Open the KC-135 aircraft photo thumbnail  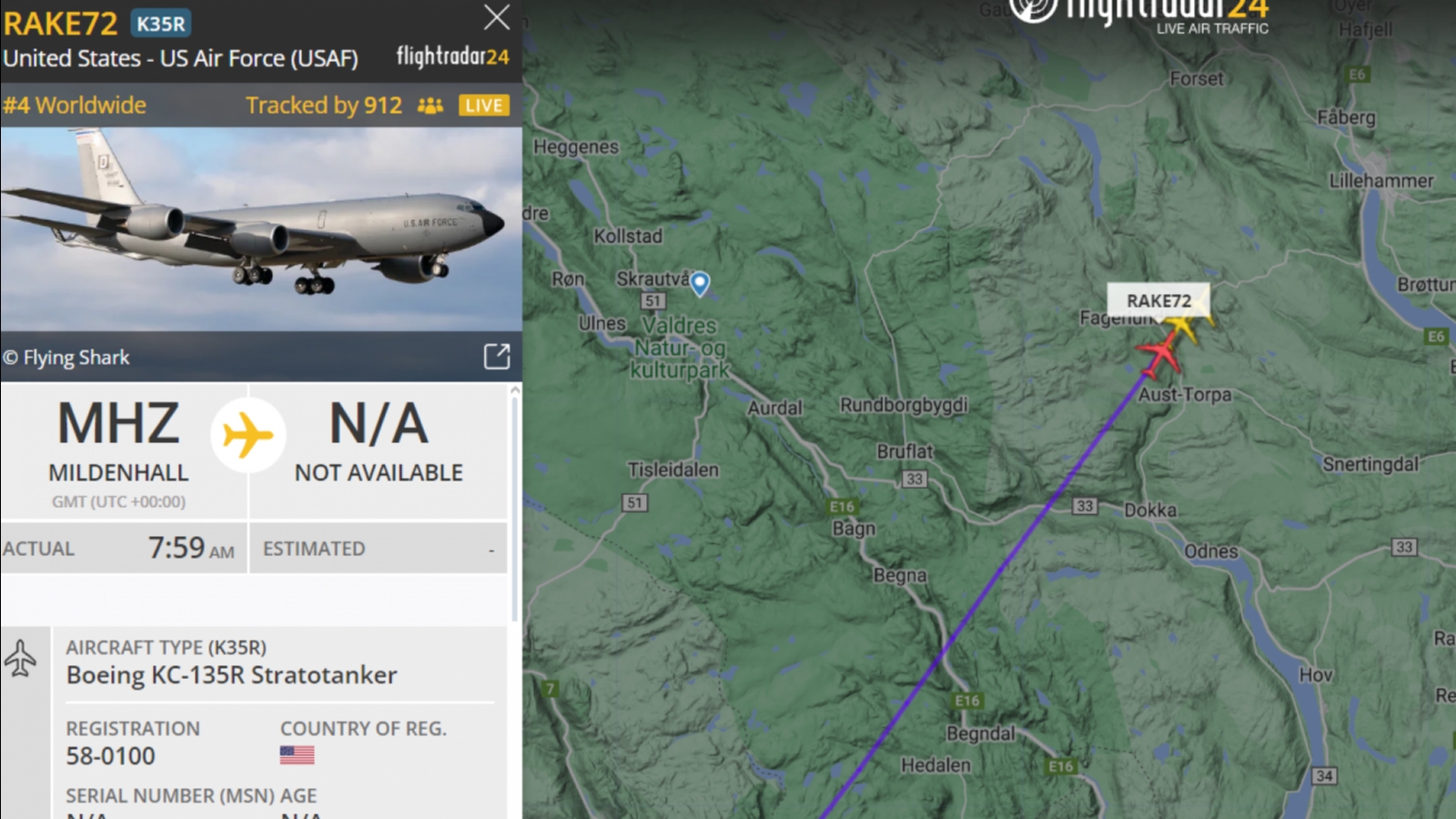click(x=261, y=229)
